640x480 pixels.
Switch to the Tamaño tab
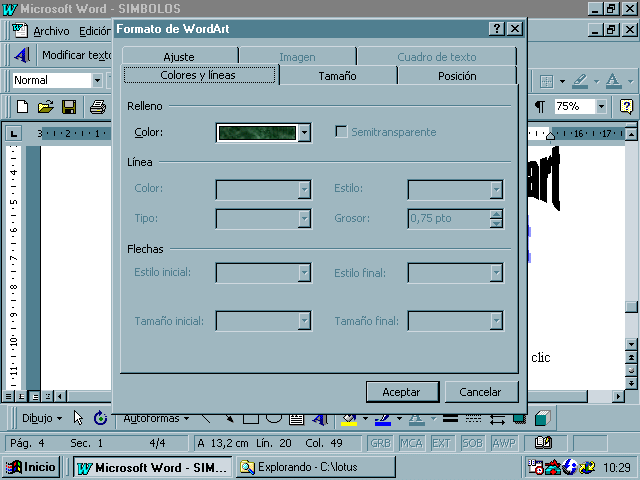(338, 76)
